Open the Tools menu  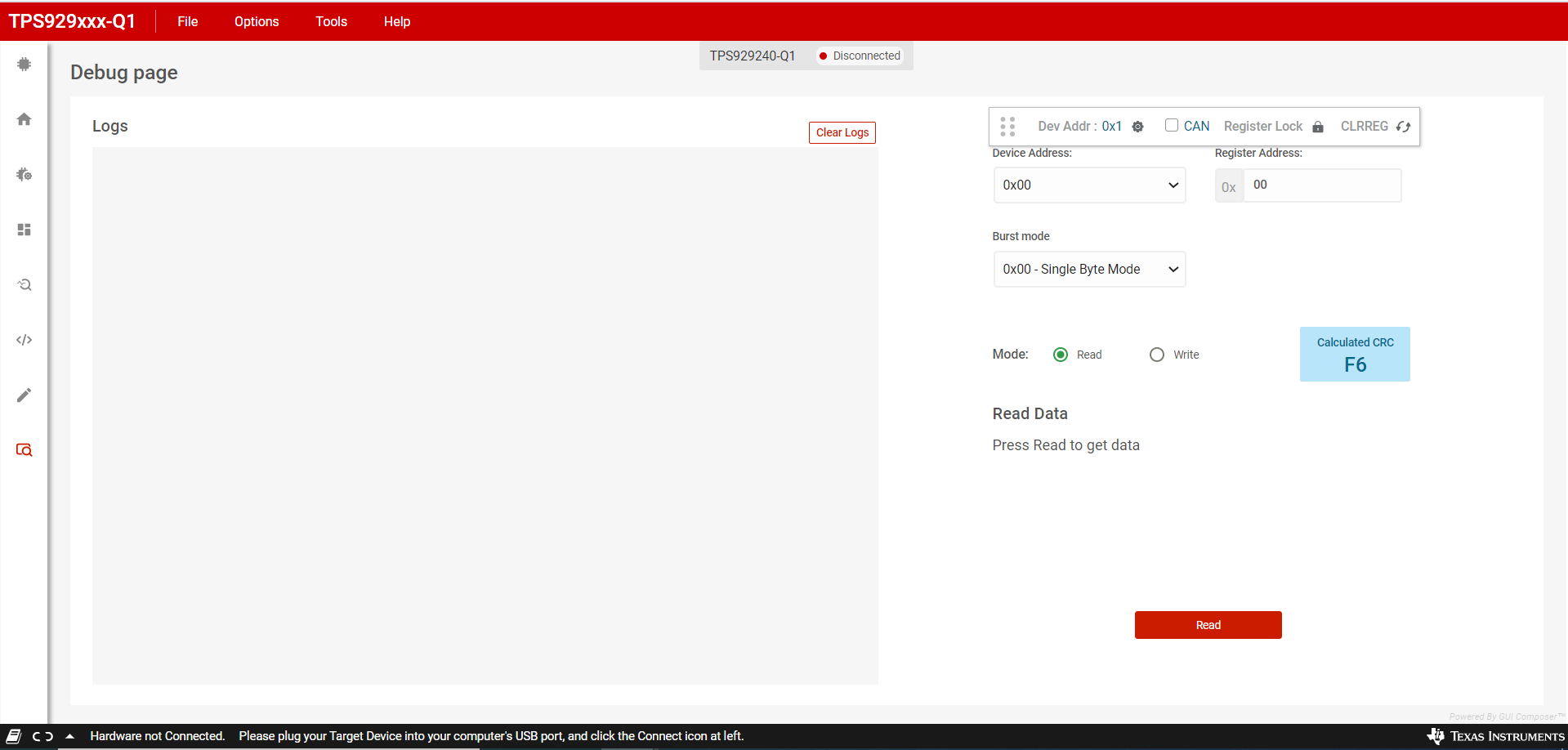click(331, 21)
